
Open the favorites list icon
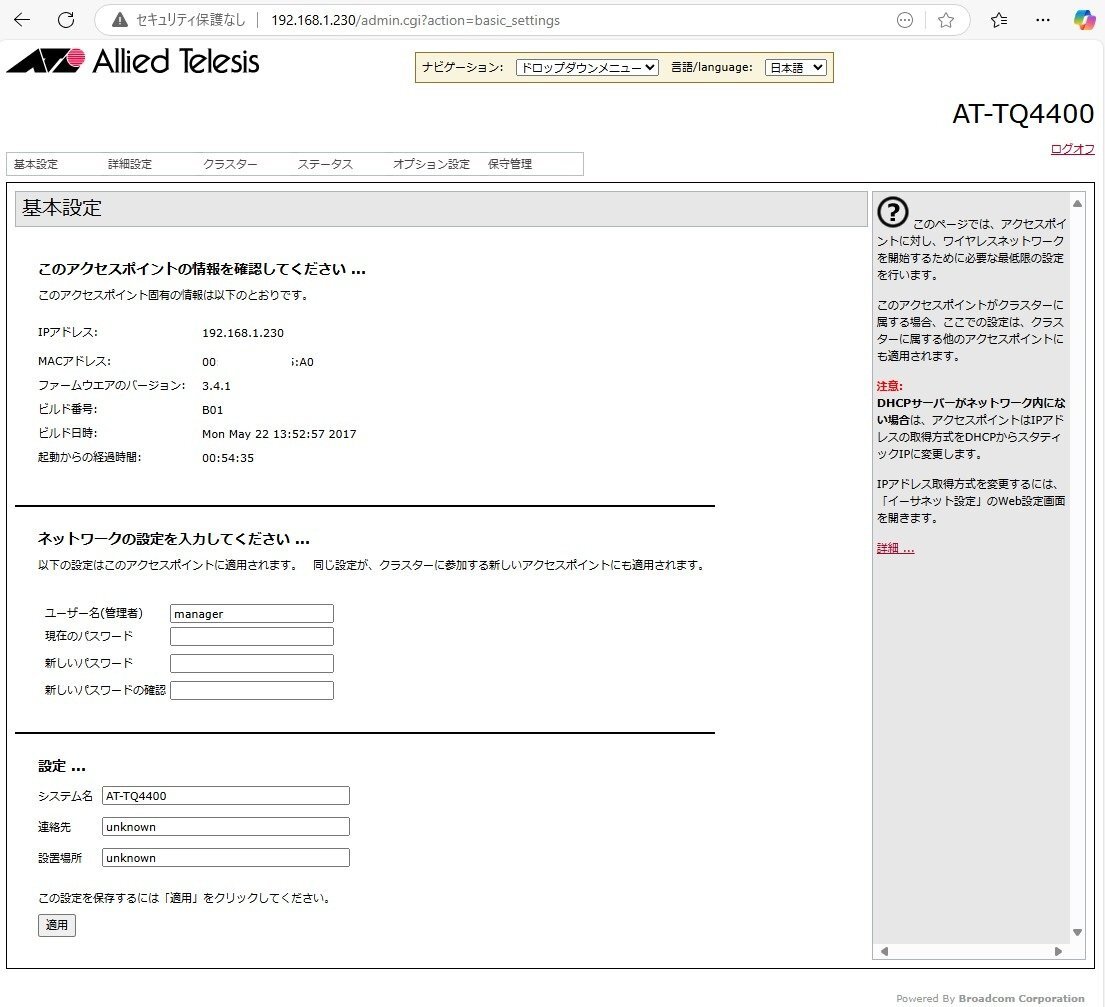pos(998,20)
